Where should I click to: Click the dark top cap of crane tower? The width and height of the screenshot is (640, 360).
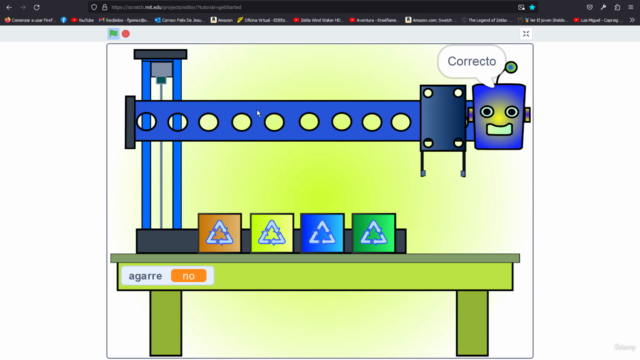160,54
